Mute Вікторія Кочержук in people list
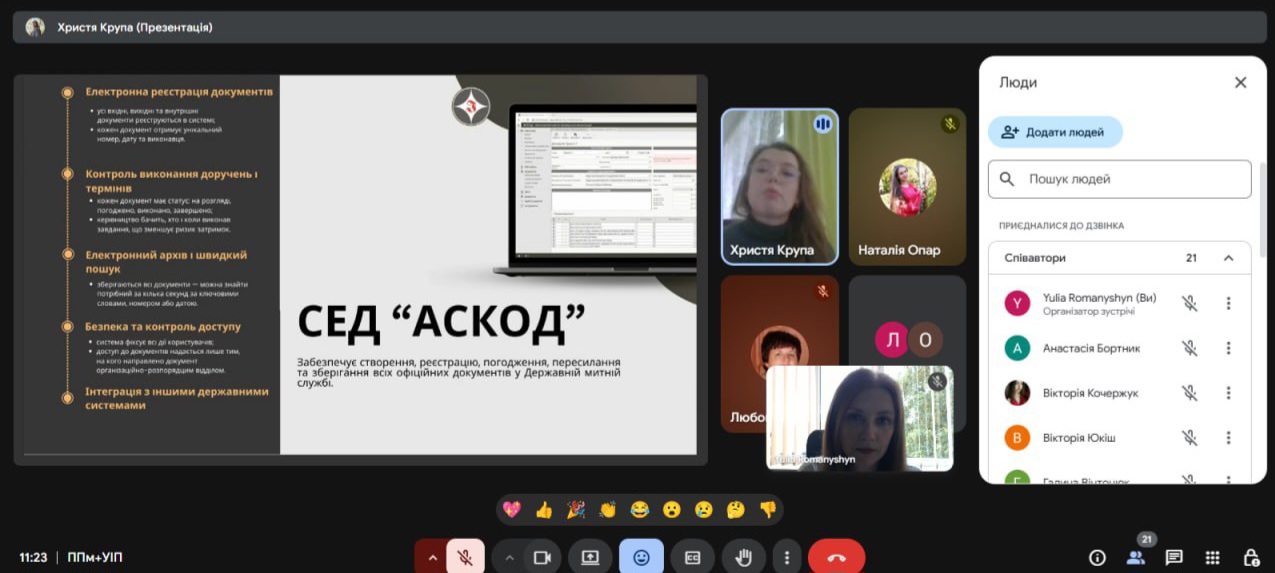The height and width of the screenshot is (573, 1275). [1189, 393]
